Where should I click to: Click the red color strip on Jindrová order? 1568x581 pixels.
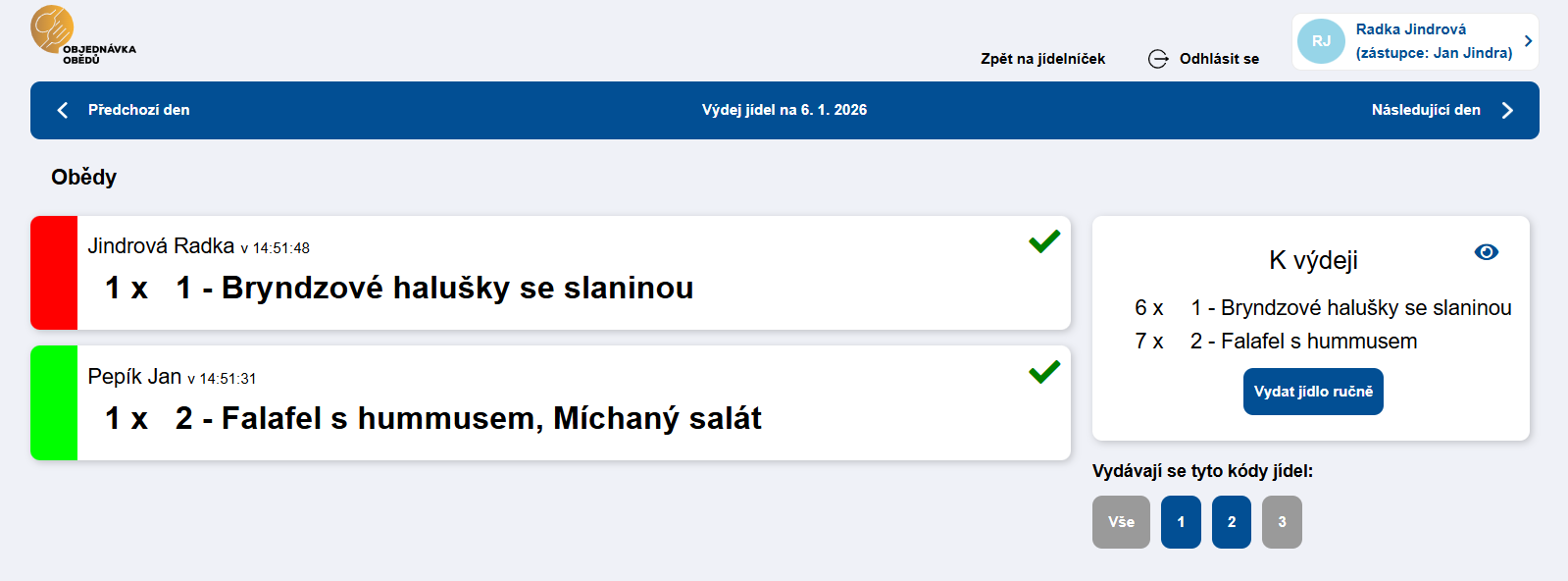click(54, 273)
